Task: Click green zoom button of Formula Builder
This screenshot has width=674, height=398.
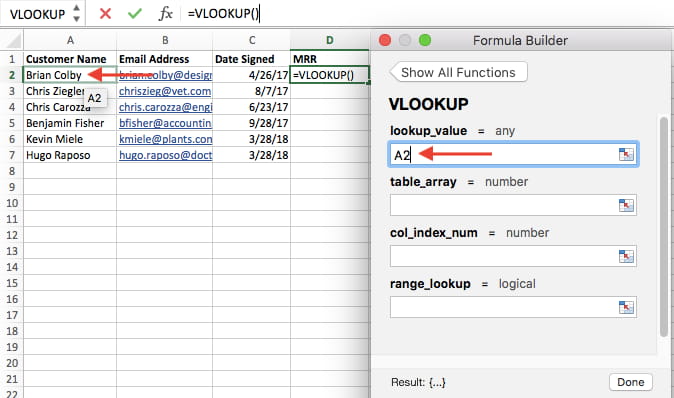Action: pyautogui.click(x=425, y=40)
